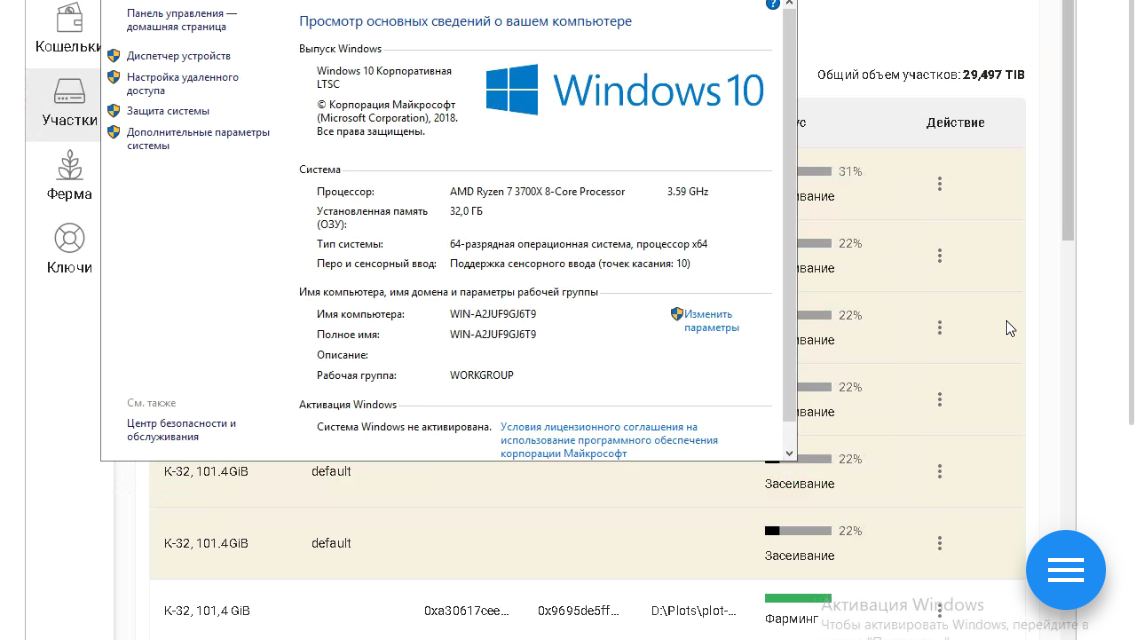This screenshot has height=640, width=1136.
Task: Click Изменить параметры link
Action: (x=711, y=320)
